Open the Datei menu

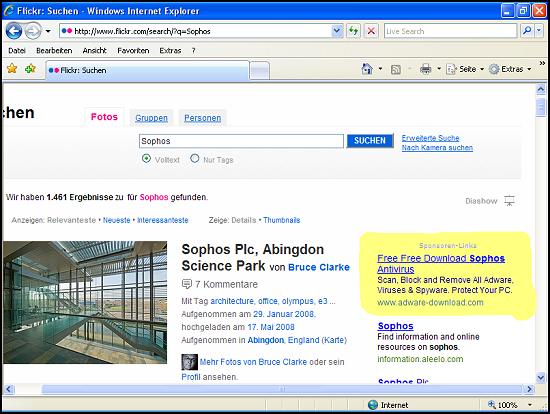17,51
